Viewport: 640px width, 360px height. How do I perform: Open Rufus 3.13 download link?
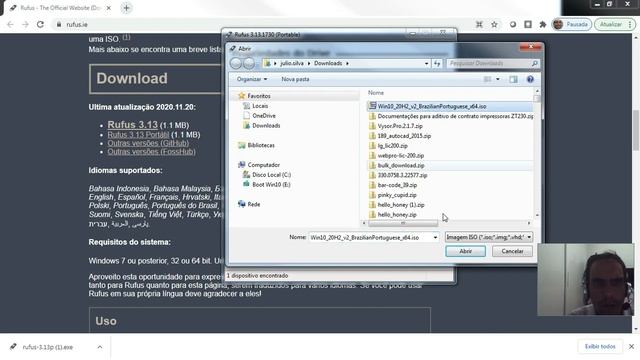click(132, 124)
